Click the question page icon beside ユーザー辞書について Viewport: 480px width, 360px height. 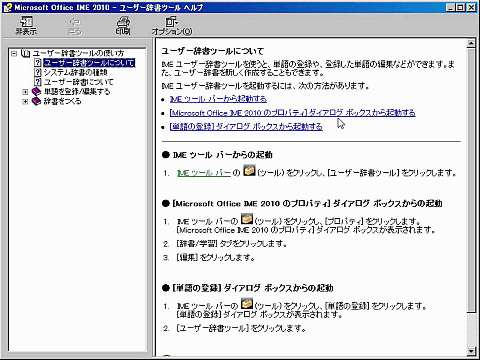(x=38, y=82)
